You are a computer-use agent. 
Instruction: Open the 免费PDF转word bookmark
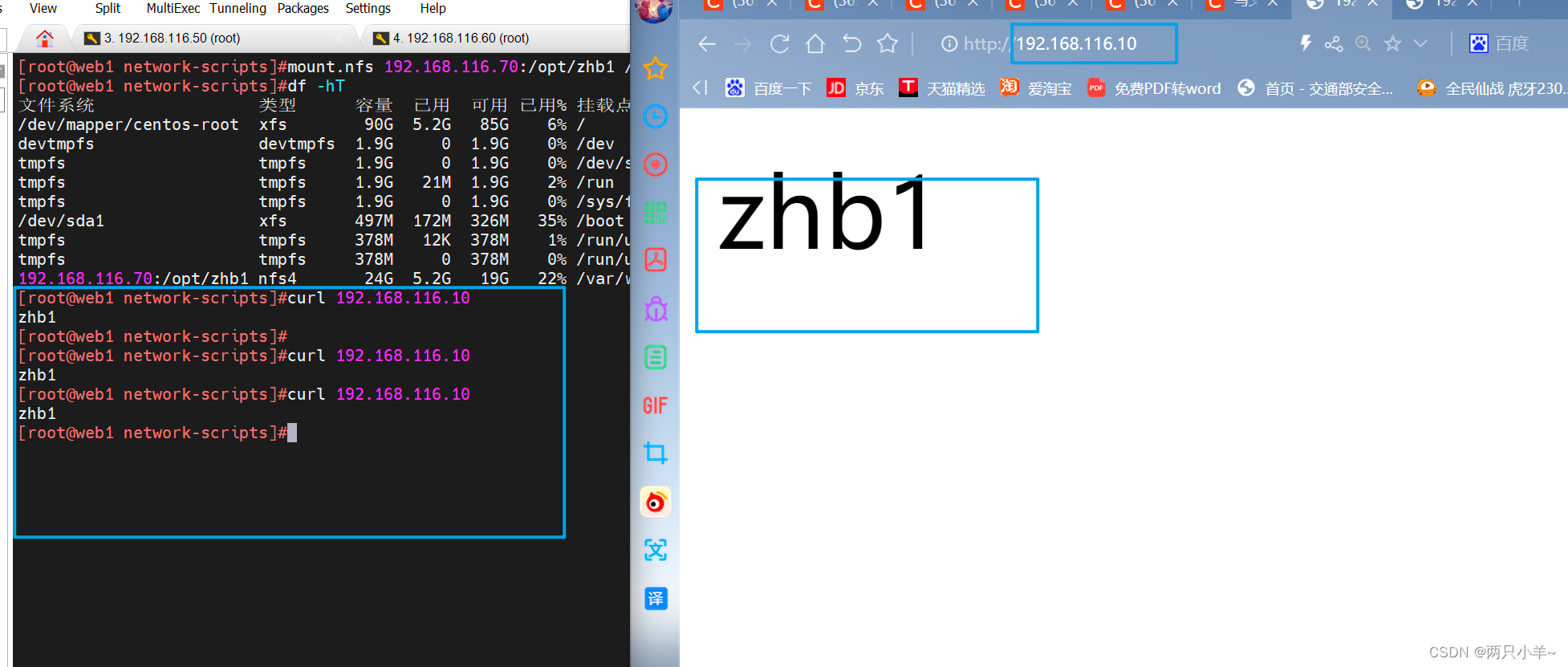pos(1154,88)
